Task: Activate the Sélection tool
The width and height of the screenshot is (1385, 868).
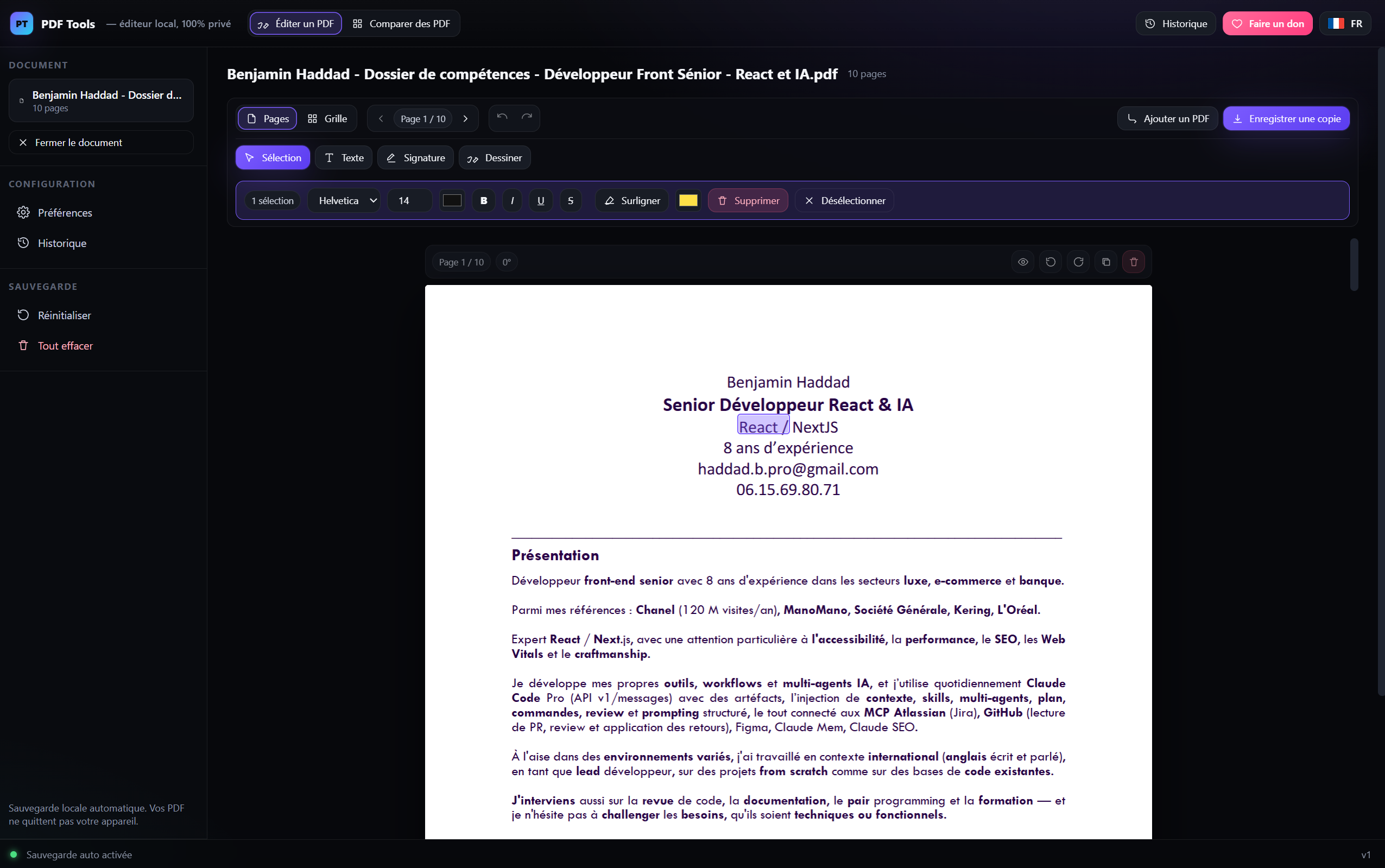Action: pos(273,158)
